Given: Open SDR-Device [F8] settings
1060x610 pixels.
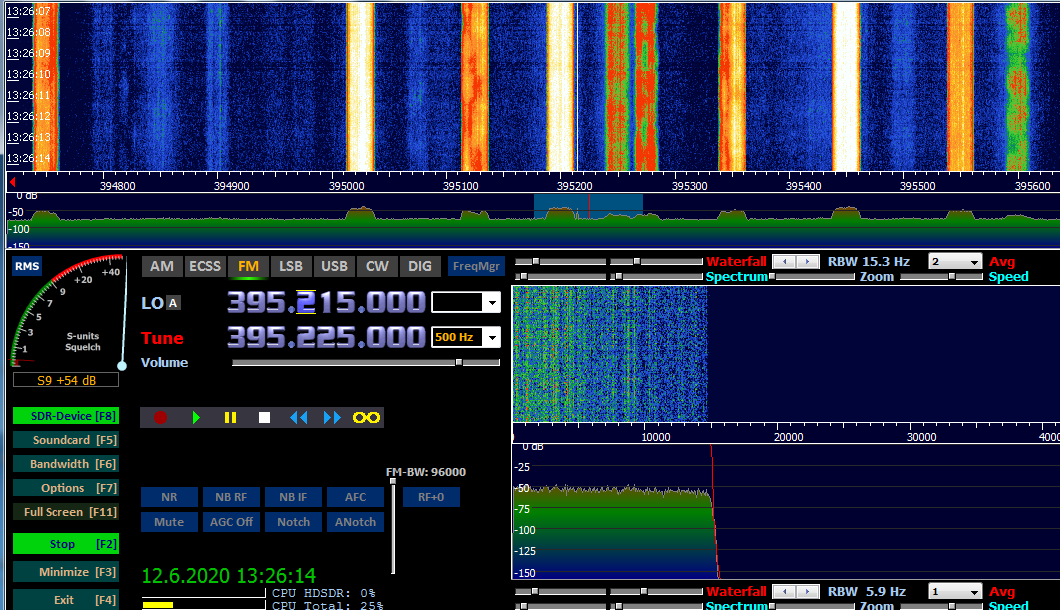Looking at the screenshot, I should pos(66,416).
